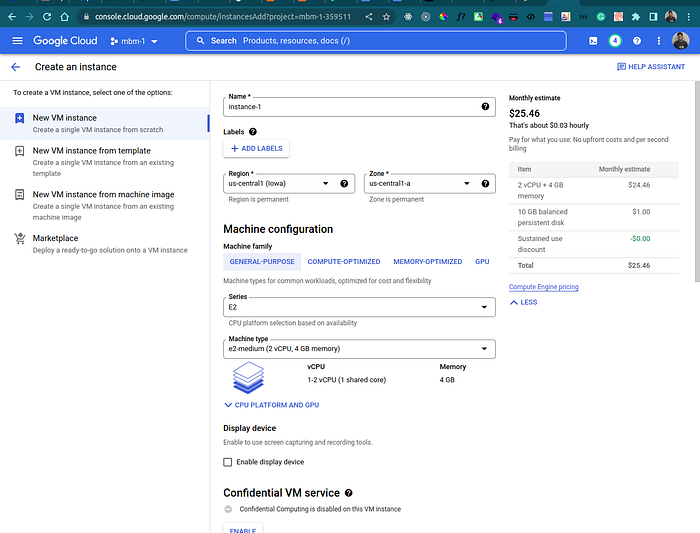Screen dimensions: 700x533
Task: Click the ADD LABELS button
Action: coord(256,149)
